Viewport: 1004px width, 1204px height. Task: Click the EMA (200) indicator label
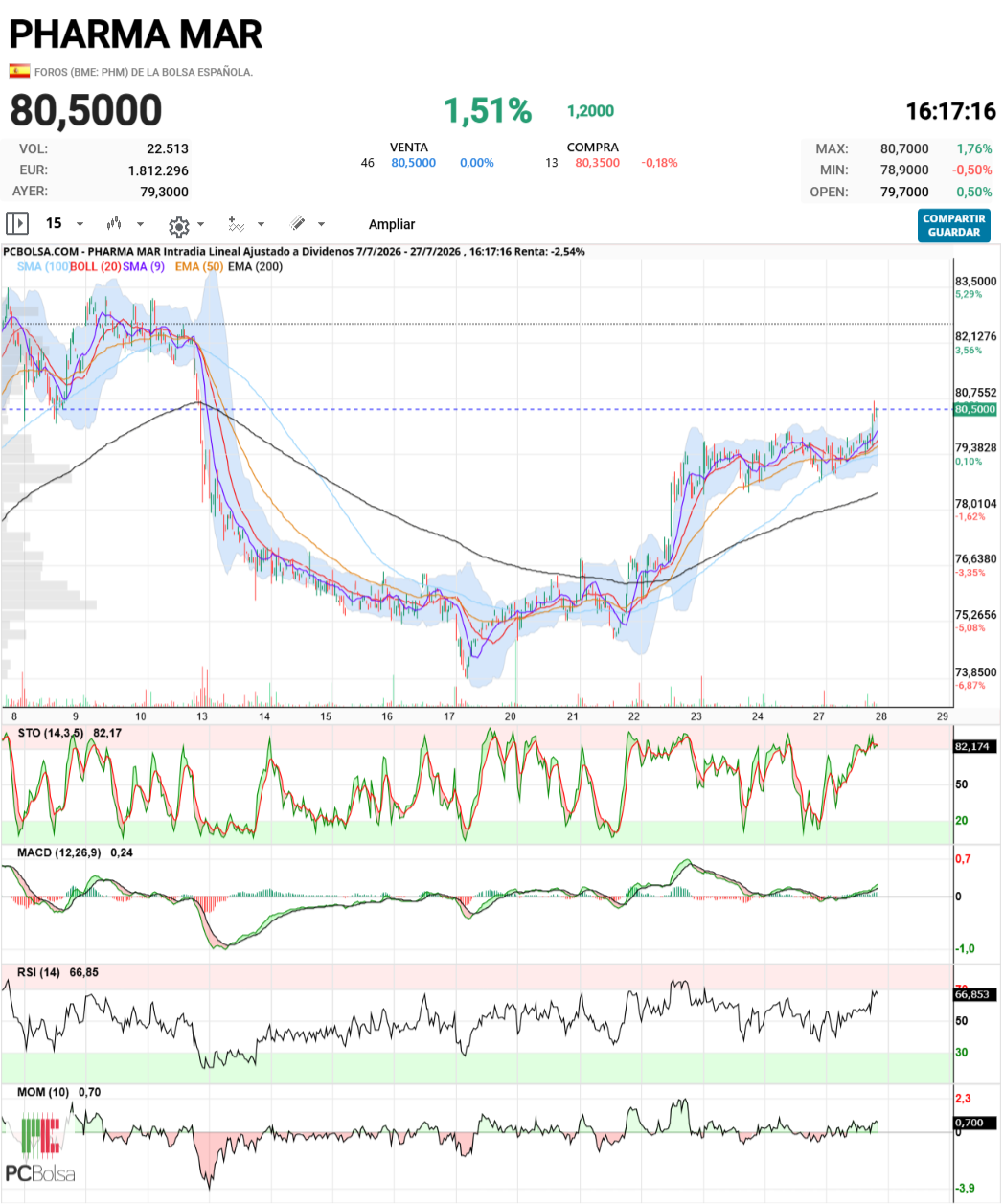tap(255, 266)
